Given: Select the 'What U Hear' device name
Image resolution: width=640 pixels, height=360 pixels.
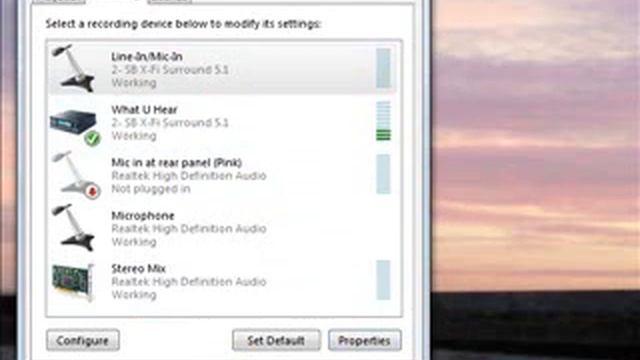Looking at the screenshot, I should tap(144, 110).
